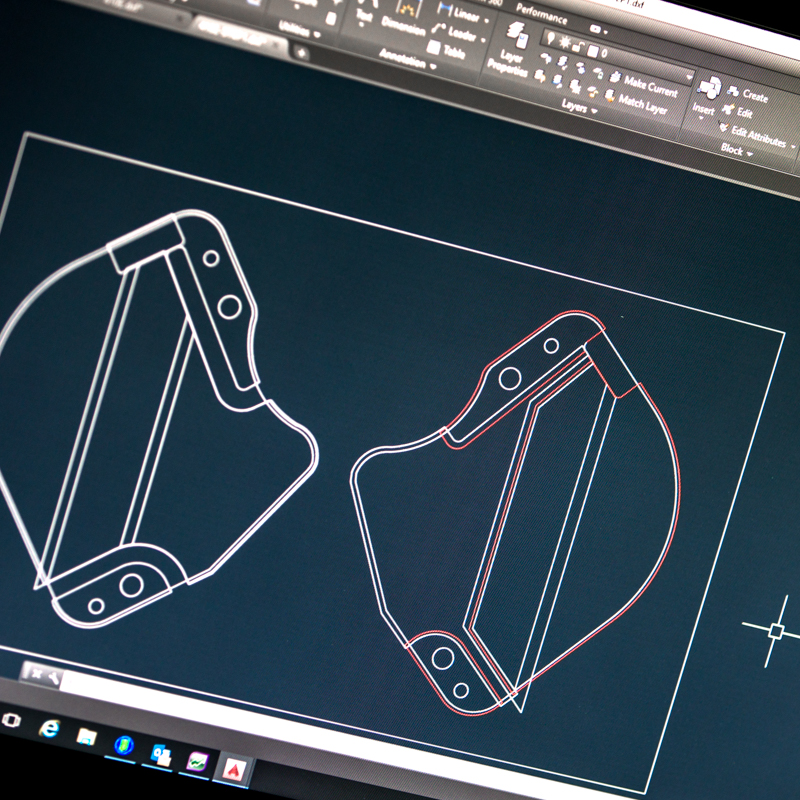800x800 pixels.
Task: Insert a Table from Annotation panel
Action: tap(445, 49)
